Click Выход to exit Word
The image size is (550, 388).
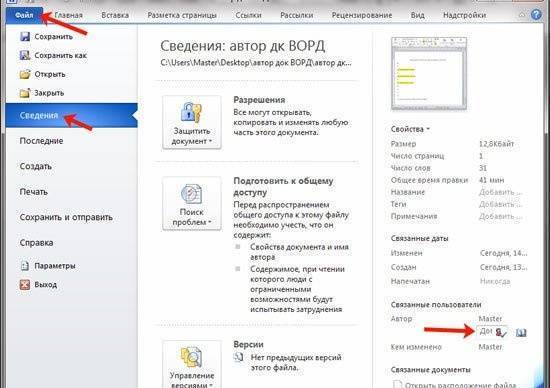click(46, 285)
